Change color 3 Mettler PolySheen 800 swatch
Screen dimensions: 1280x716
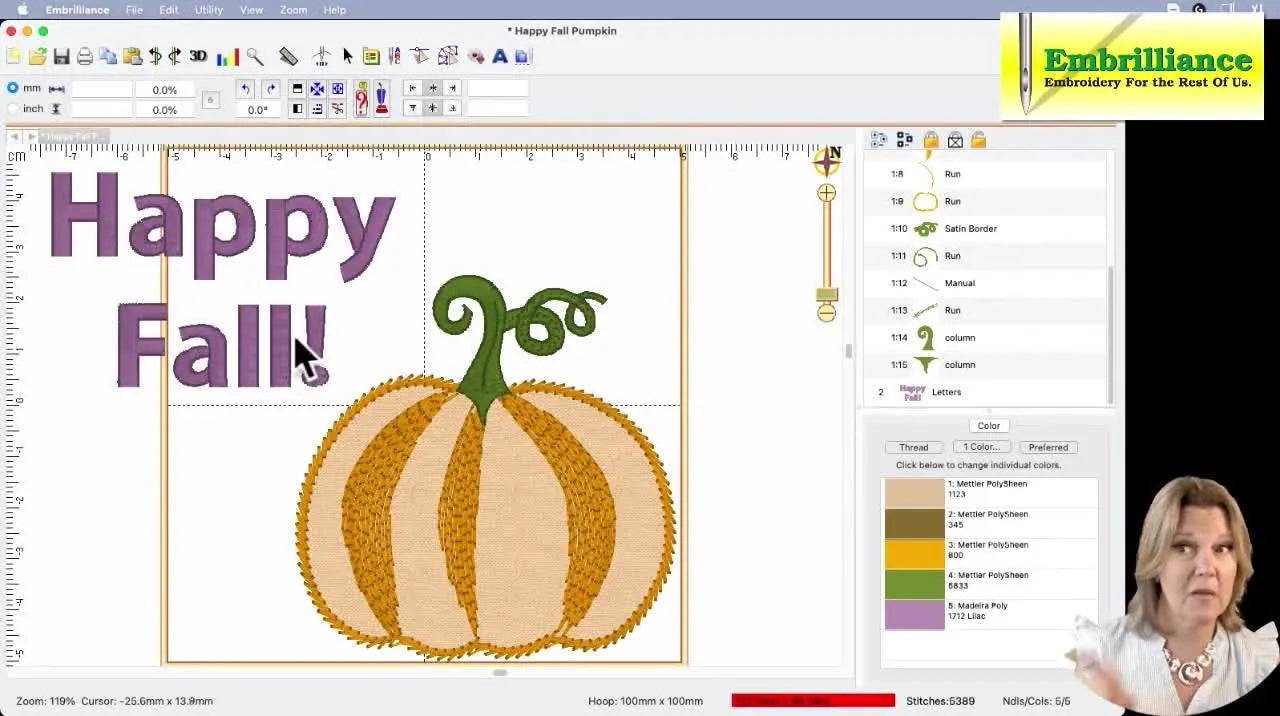914,554
